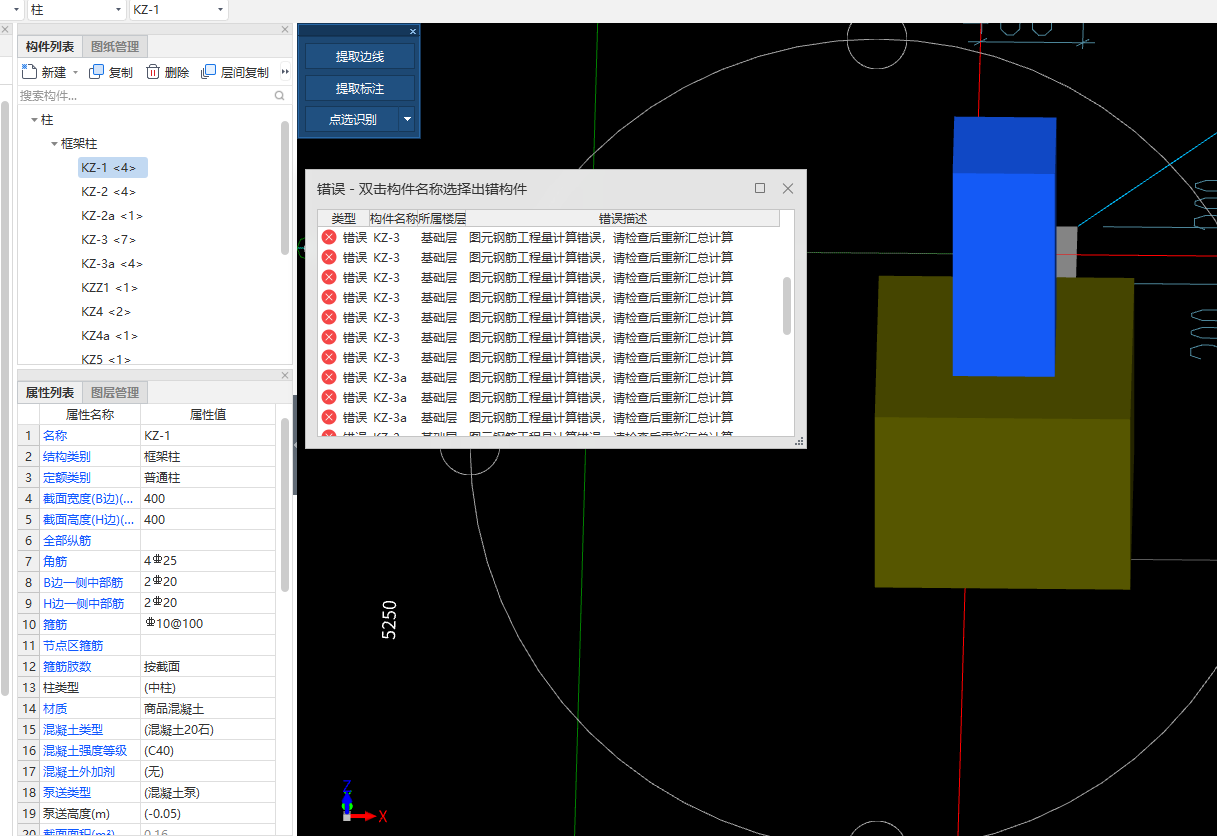Screen dimensions: 1217x836
Task: Collapse the 框架柱 tree node
Action: coord(54,144)
